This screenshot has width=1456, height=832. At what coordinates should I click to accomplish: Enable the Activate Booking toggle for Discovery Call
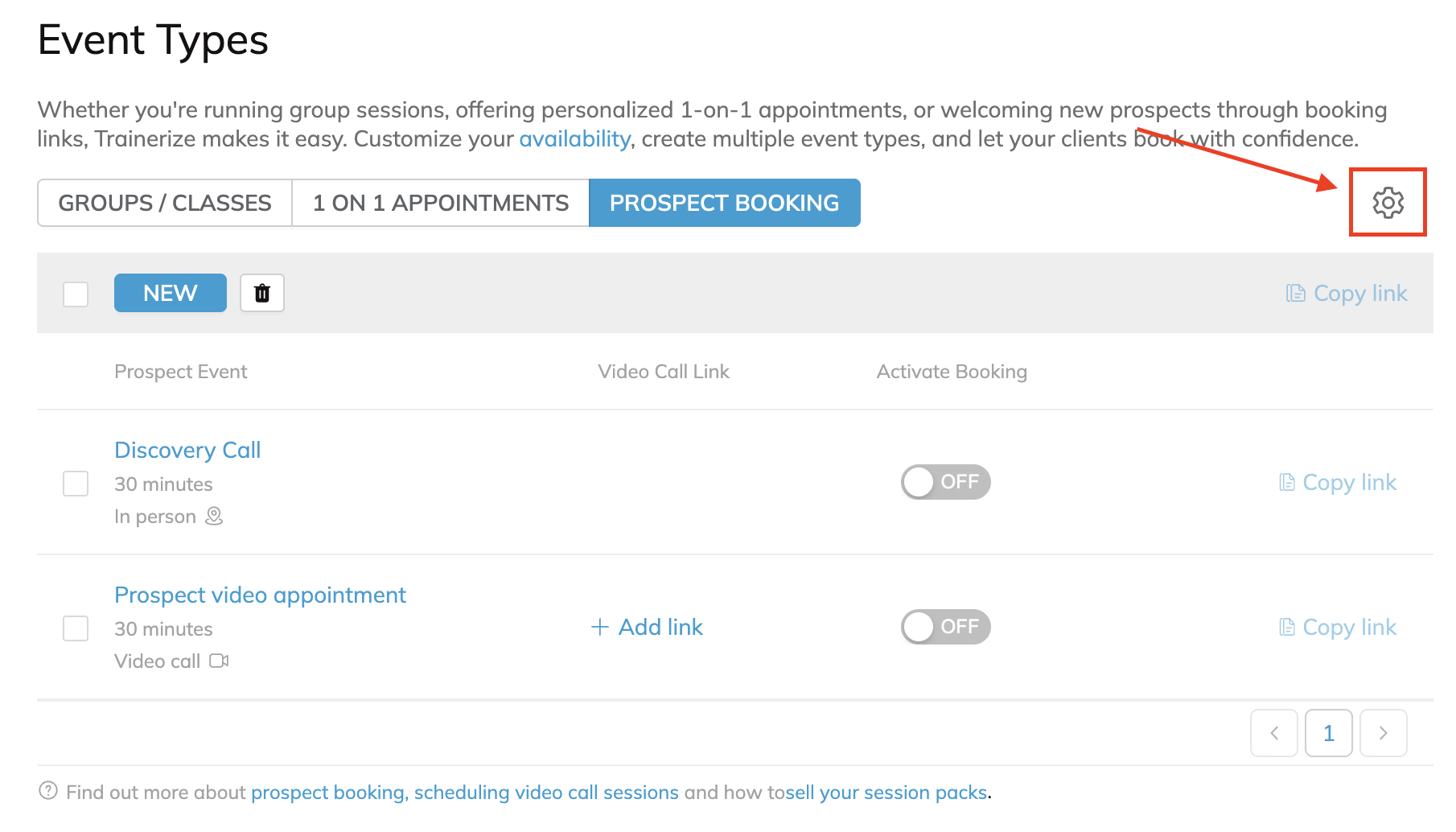tap(945, 482)
